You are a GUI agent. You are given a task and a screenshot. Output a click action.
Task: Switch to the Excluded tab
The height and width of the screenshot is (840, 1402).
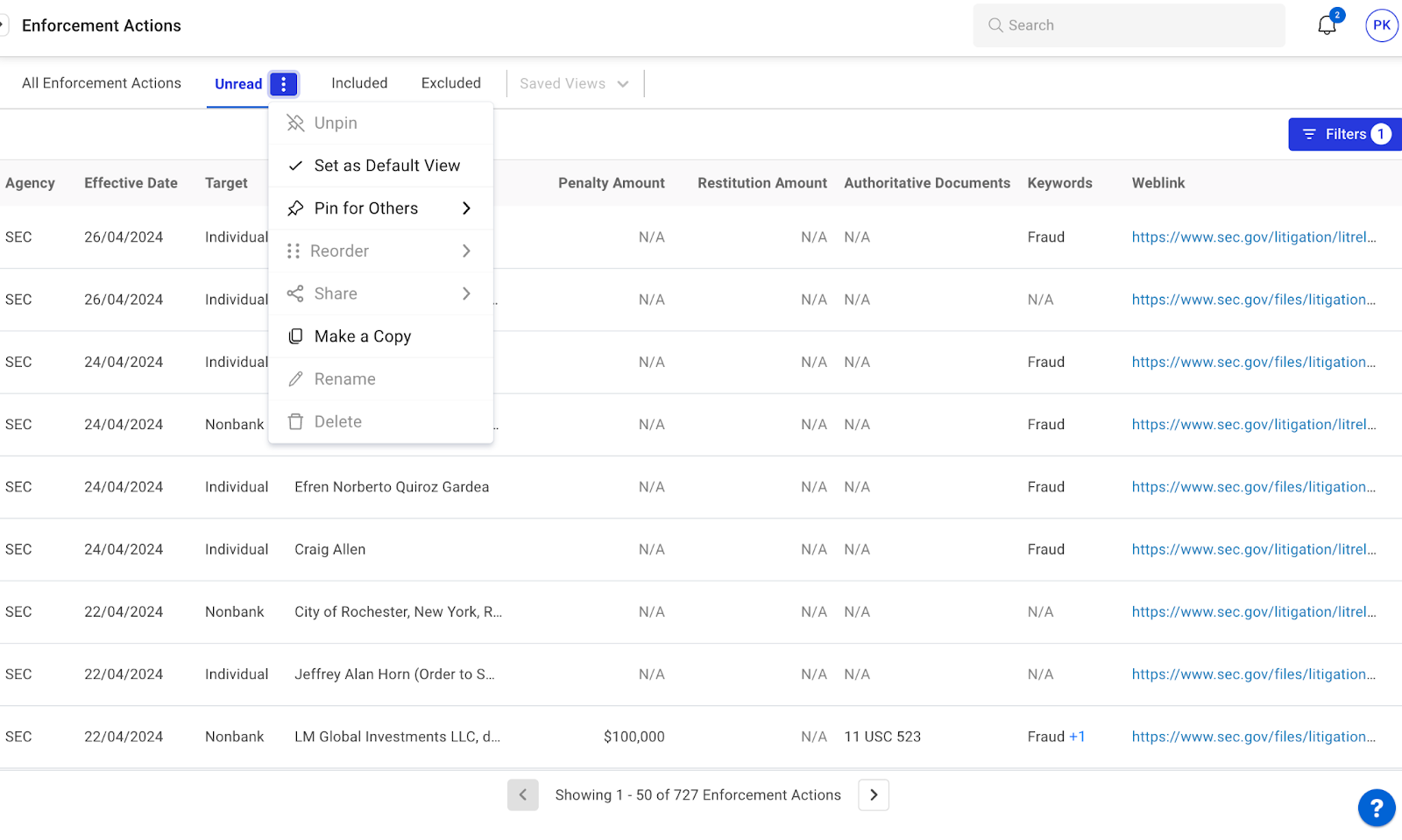point(450,83)
